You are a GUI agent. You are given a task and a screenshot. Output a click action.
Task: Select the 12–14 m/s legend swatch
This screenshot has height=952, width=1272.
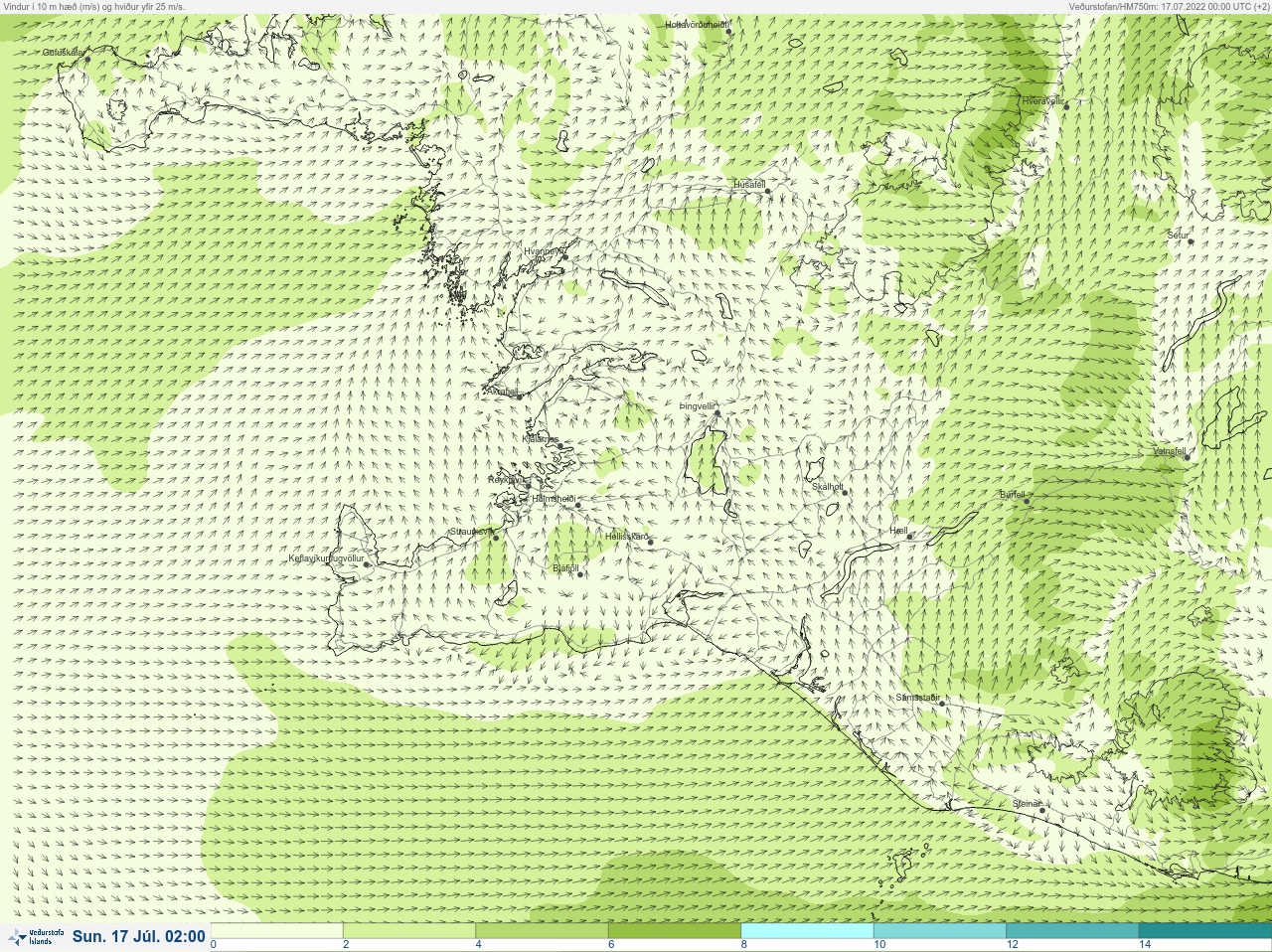[x=1071, y=931]
